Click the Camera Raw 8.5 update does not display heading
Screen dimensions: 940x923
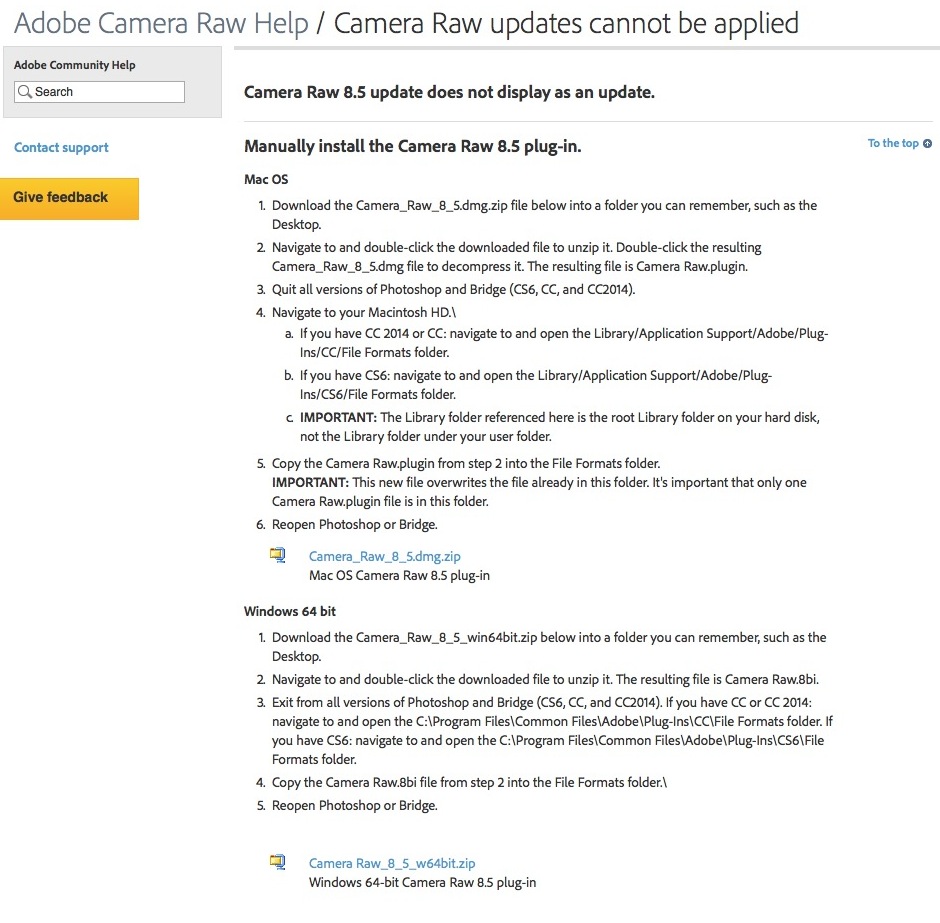(x=449, y=92)
